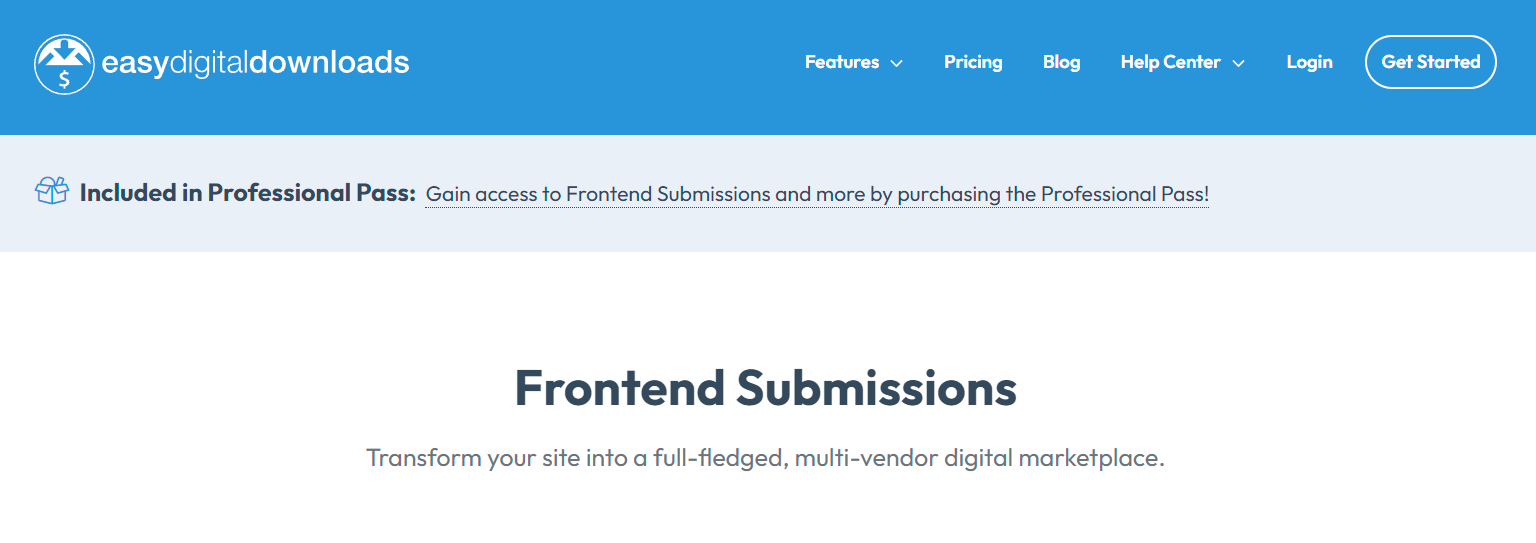Click the gift box icon in the banner
The width and height of the screenshot is (1536, 543).
pyautogui.click(x=52, y=190)
